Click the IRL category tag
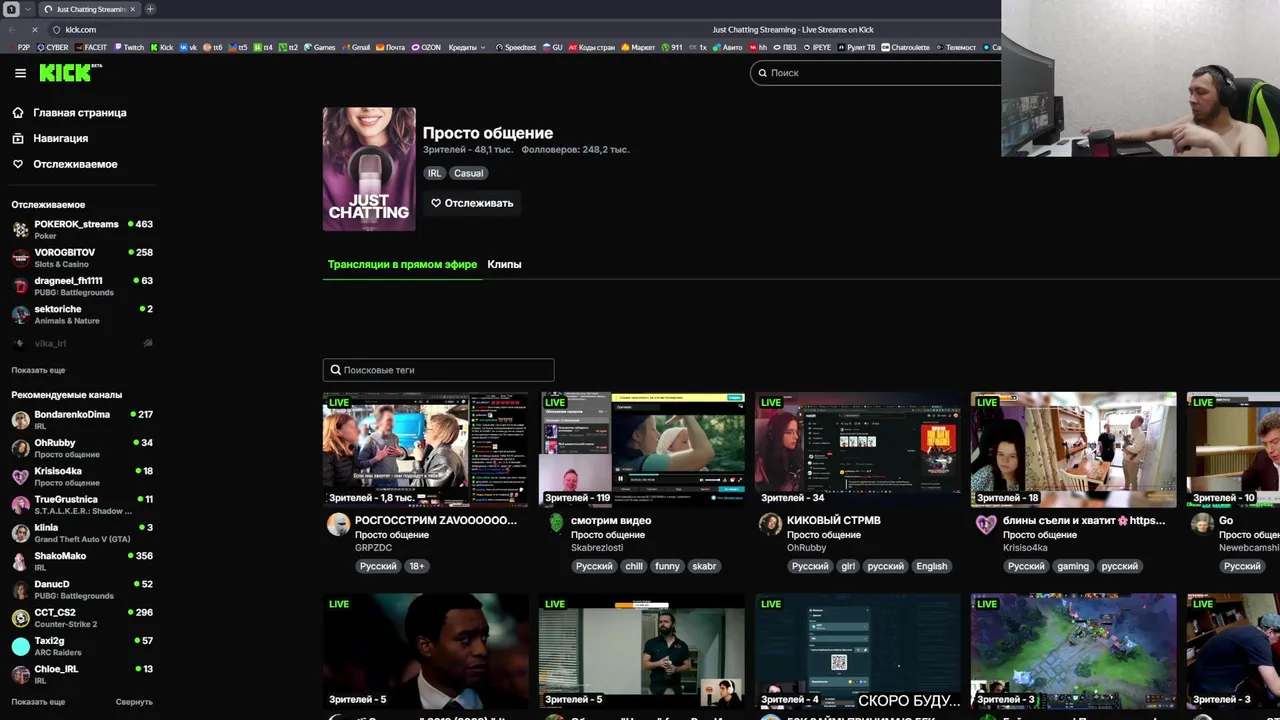 [434, 173]
